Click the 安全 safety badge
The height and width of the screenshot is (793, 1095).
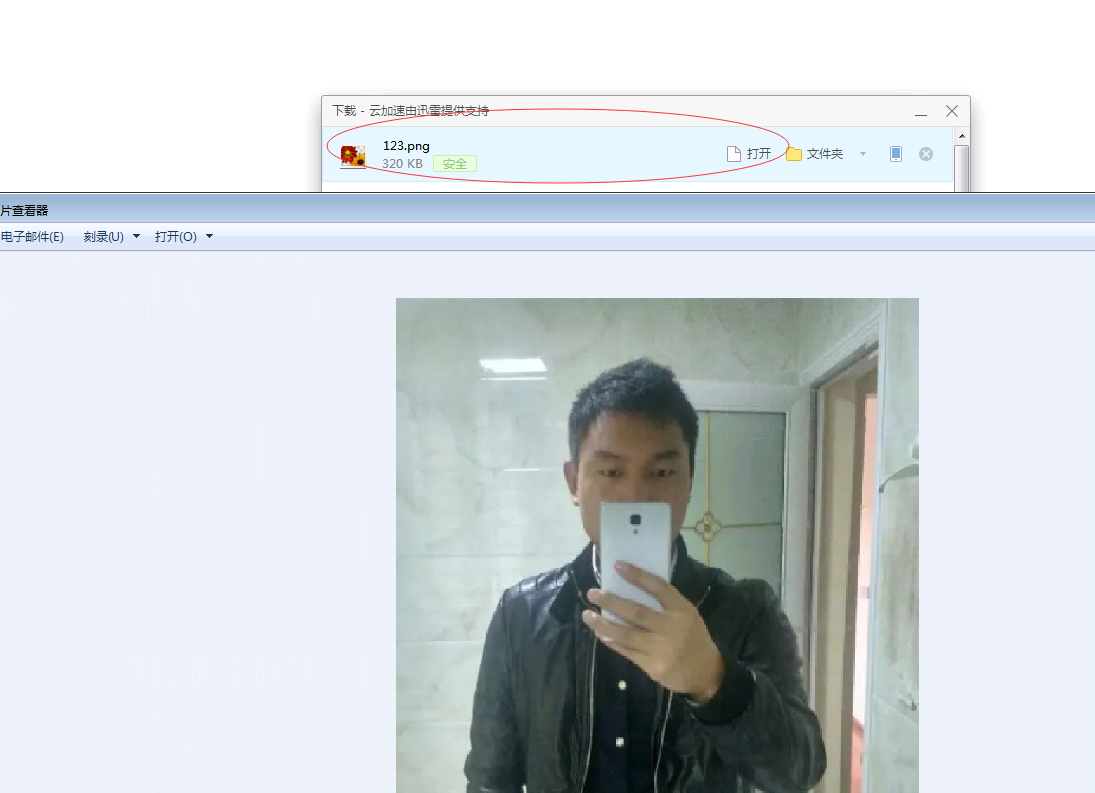click(455, 163)
